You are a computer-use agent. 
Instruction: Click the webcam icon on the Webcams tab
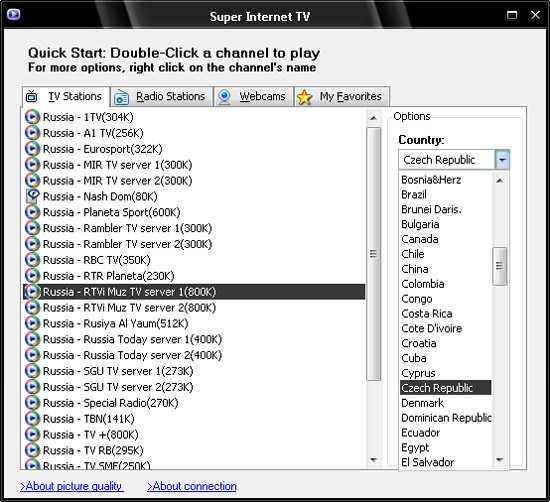pyautogui.click(x=224, y=96)
